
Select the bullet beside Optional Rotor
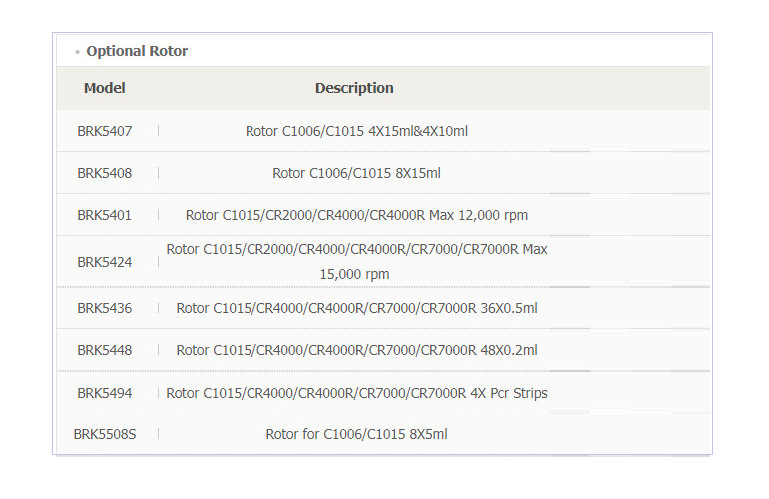tap(77, 52)
